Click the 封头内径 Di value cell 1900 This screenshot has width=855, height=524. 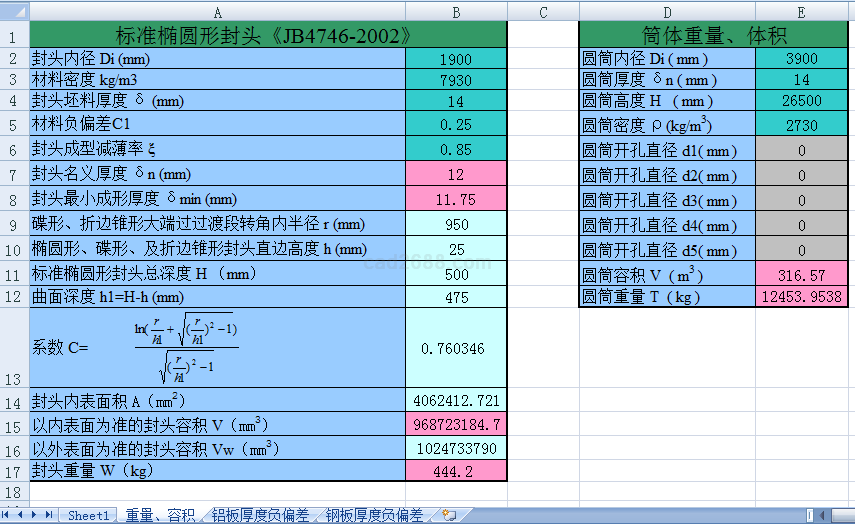coord(456,60)
